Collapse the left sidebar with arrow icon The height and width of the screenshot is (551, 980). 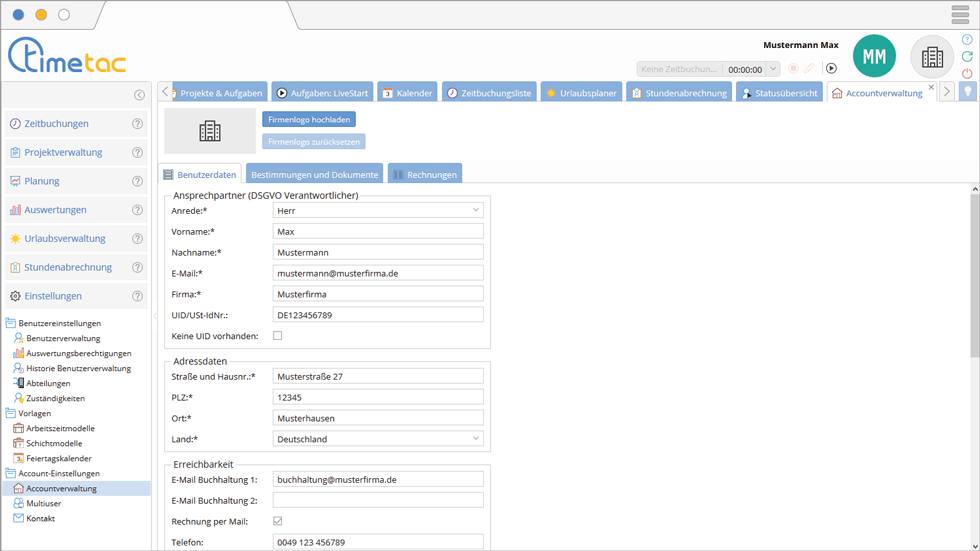coord(139,95)
